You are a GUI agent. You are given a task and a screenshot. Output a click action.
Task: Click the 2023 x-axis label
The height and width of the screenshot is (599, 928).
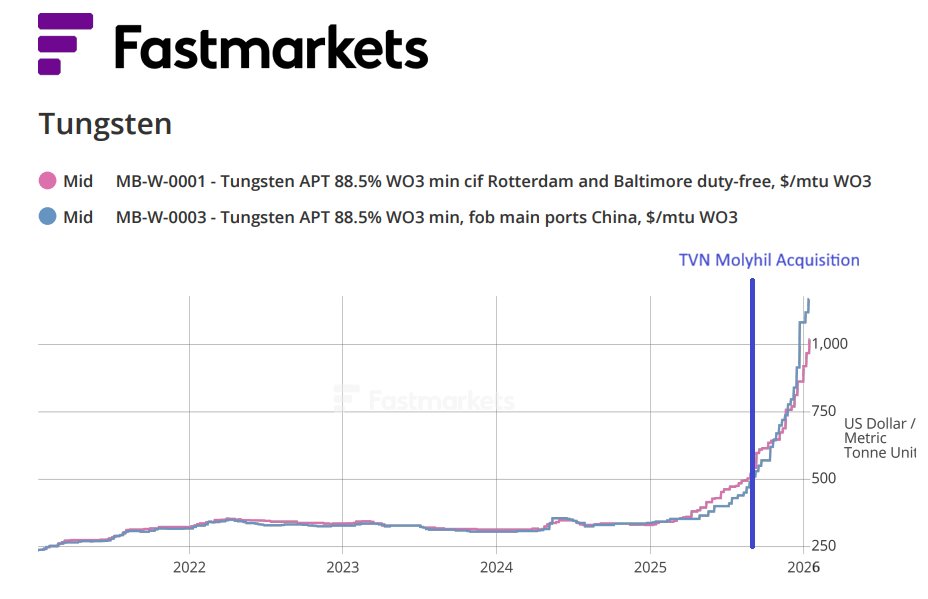click(x=343, y=567)
